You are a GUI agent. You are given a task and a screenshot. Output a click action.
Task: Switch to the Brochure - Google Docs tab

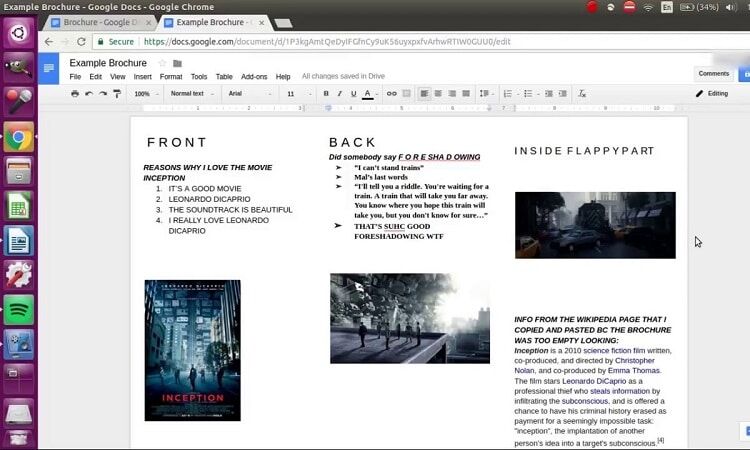tap(100, 22)
